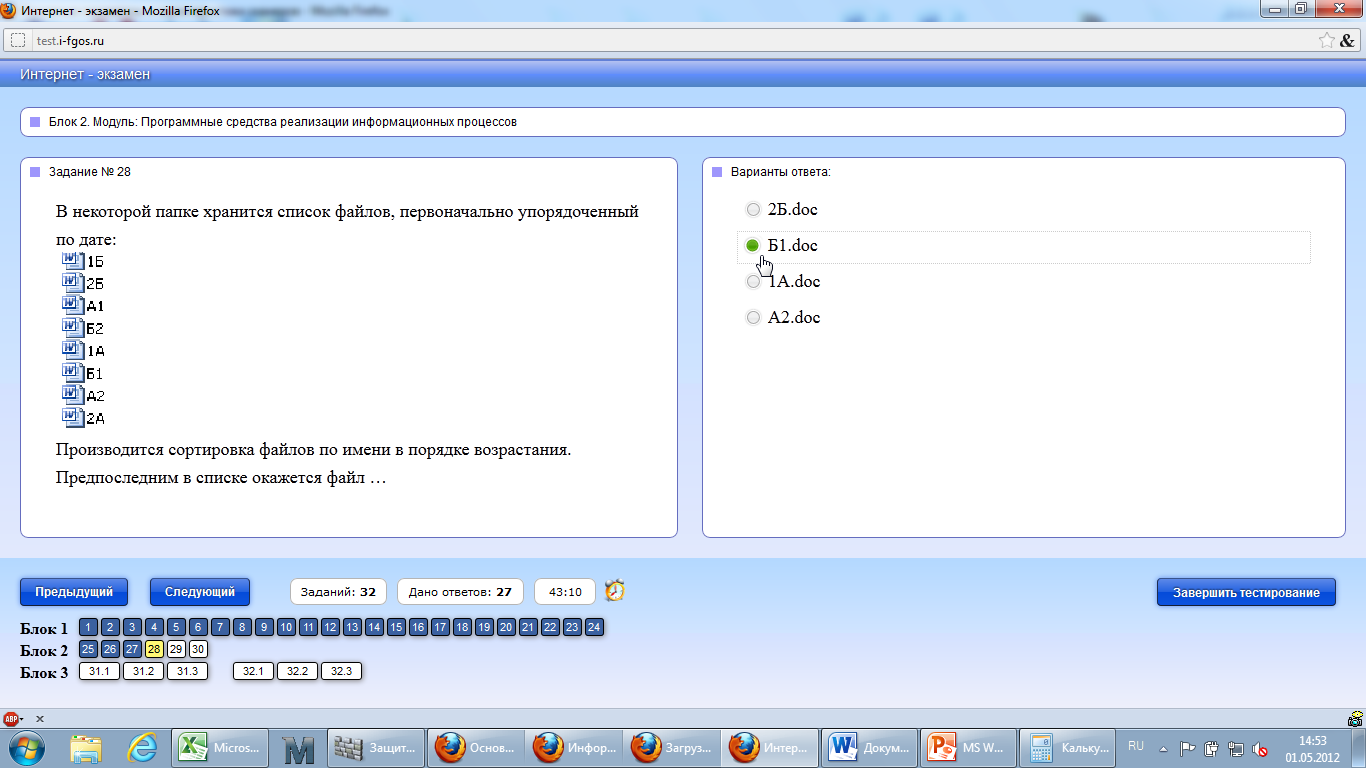Viewport: 1366px width, 768px height.
Task: Open the Windows Start menu
Action: 27,748
